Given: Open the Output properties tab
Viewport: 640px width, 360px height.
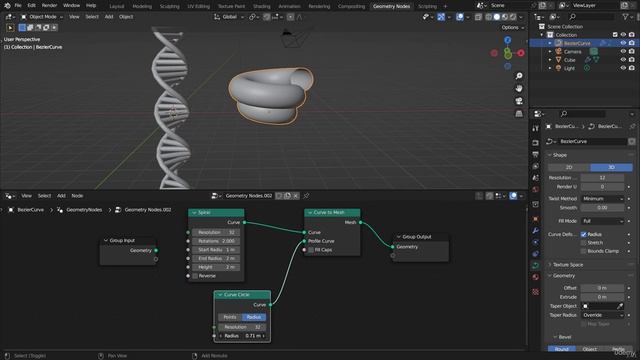Looking at the screenshot, I should pyautogui.click(x=536, y=154).
